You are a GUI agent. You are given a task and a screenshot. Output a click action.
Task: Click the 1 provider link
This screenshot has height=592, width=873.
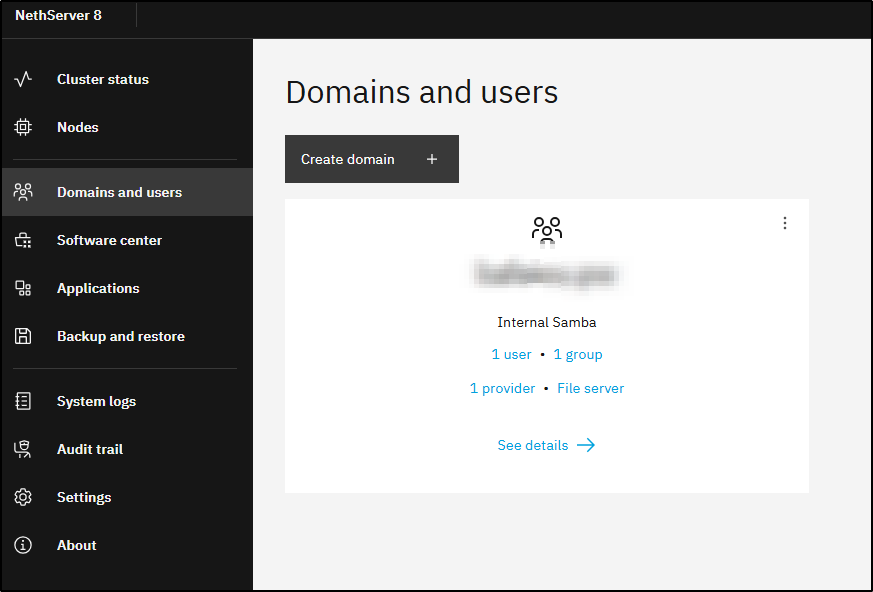point(502,388)
